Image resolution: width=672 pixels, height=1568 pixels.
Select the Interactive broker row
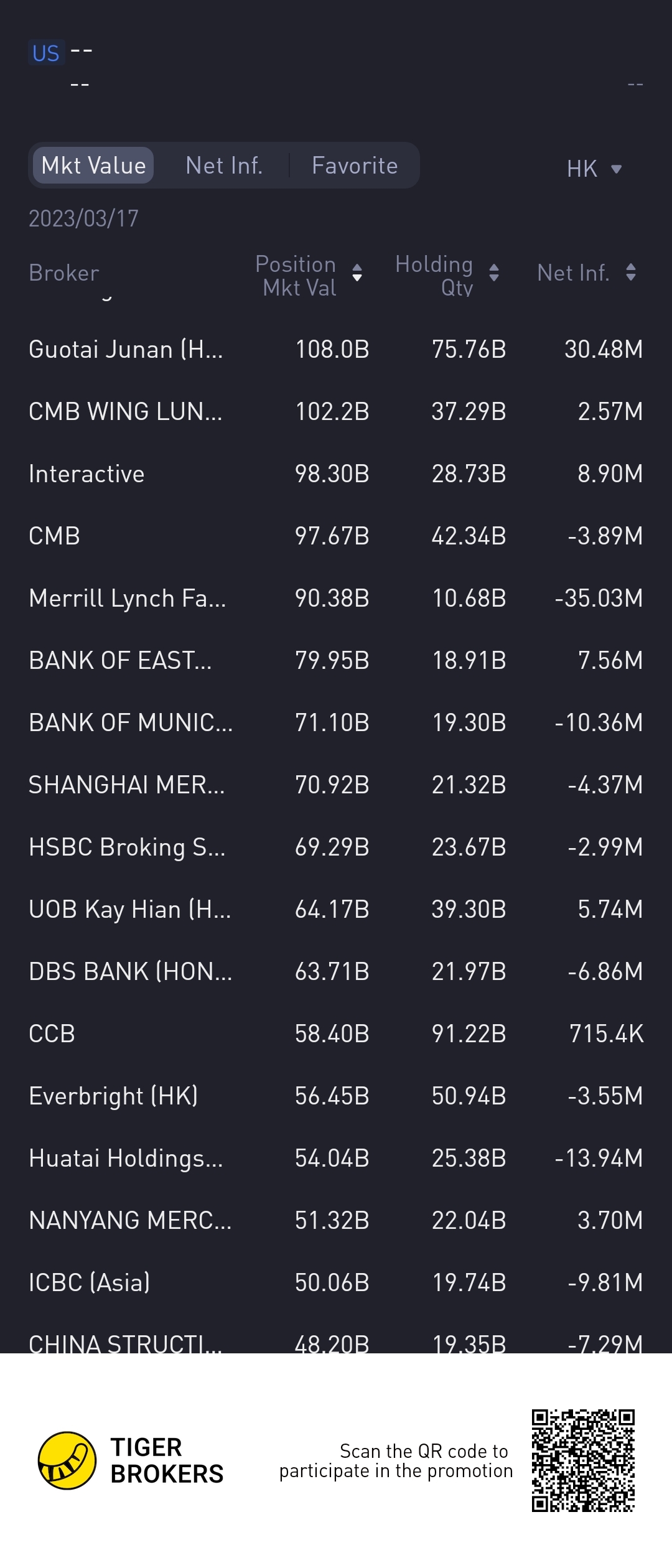pyautogui.click(x=336, y=474)
